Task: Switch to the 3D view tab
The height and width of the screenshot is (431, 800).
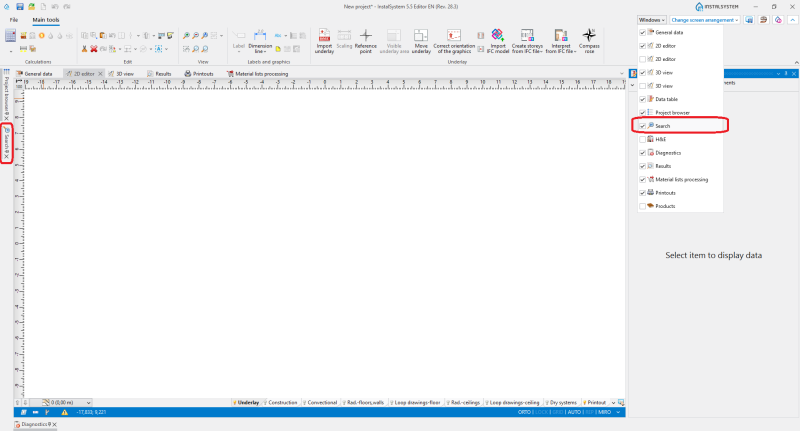Action: (x=120, y=74)
